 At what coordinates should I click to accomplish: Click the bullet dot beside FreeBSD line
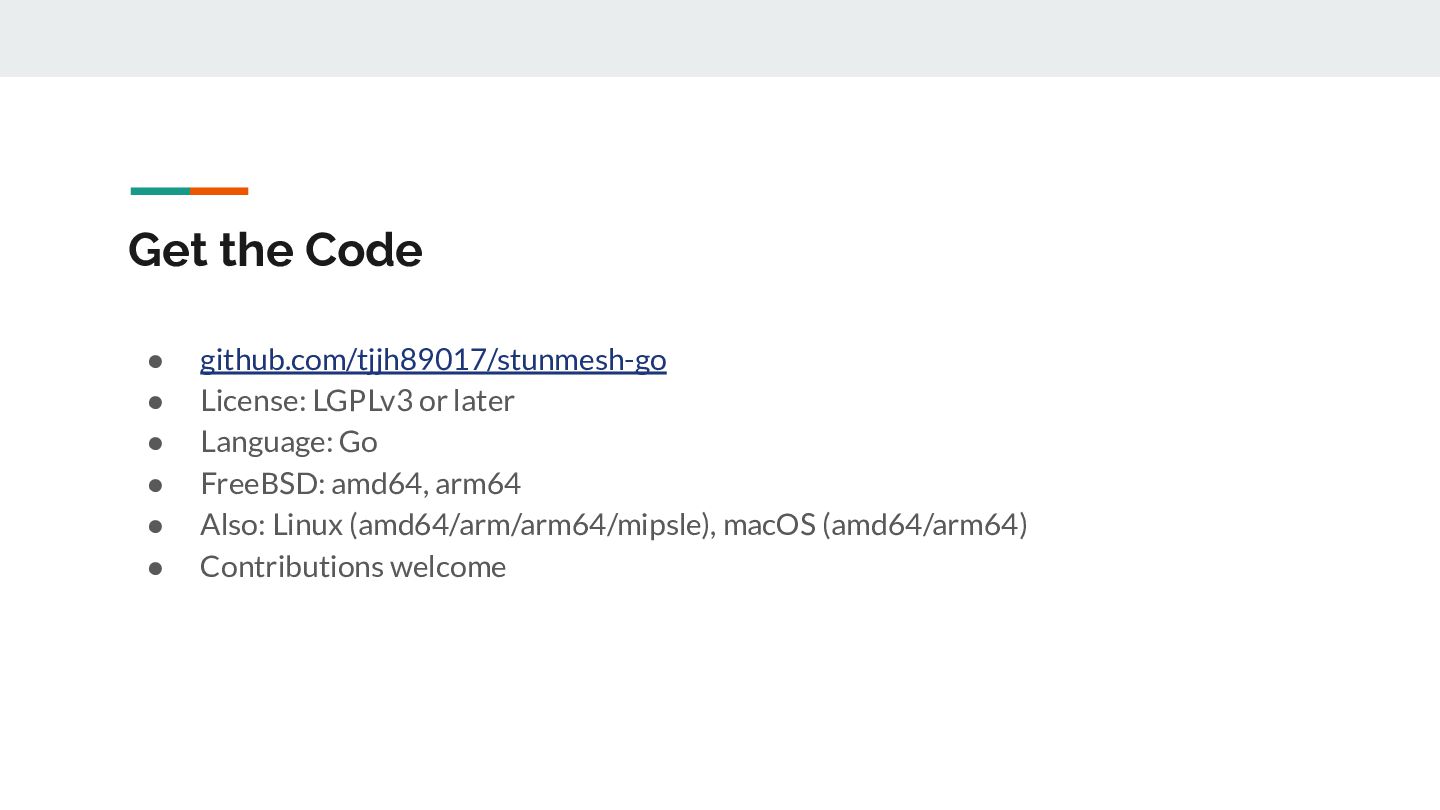[156, 484]
